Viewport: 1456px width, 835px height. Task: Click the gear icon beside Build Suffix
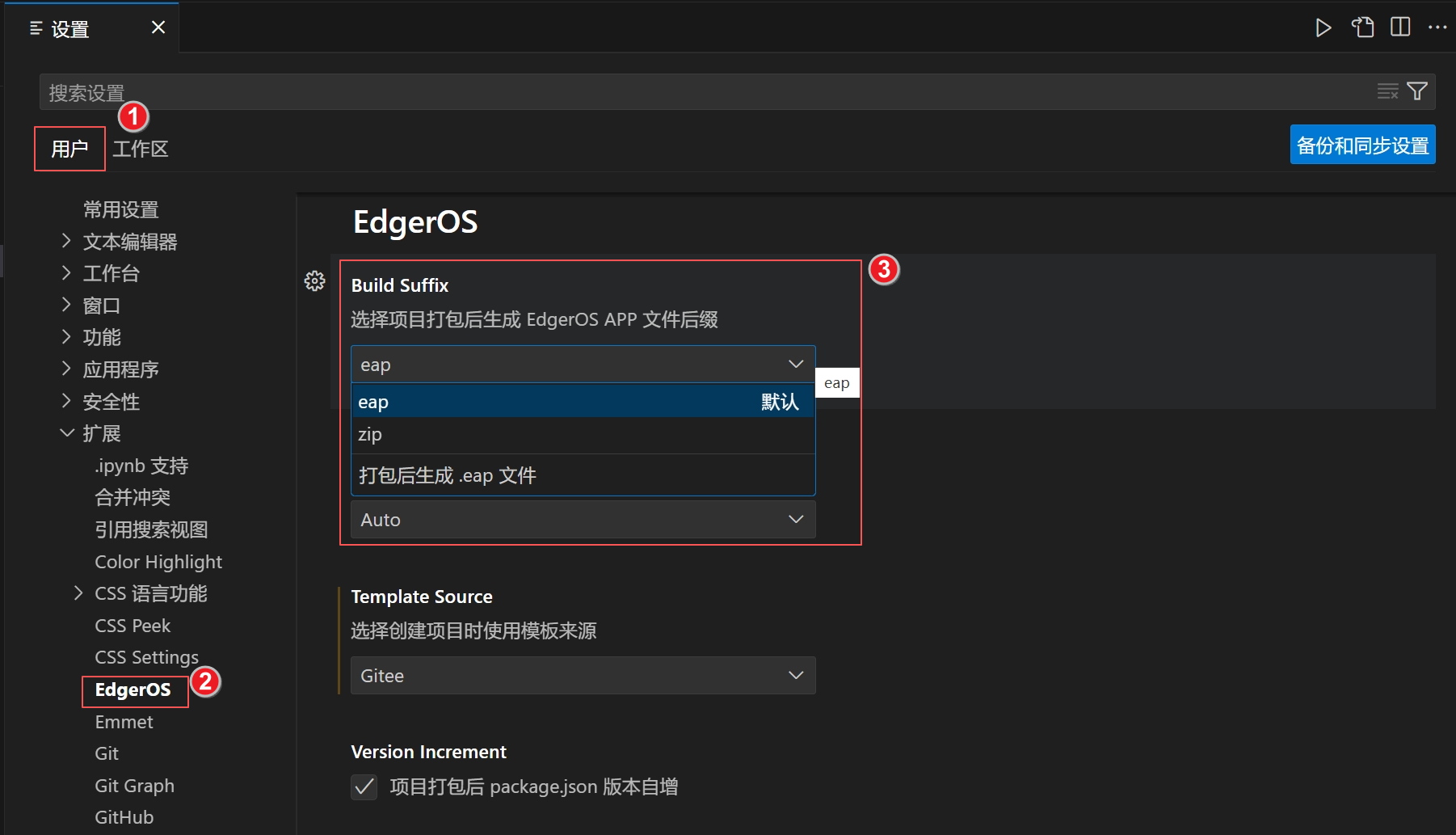314,280
